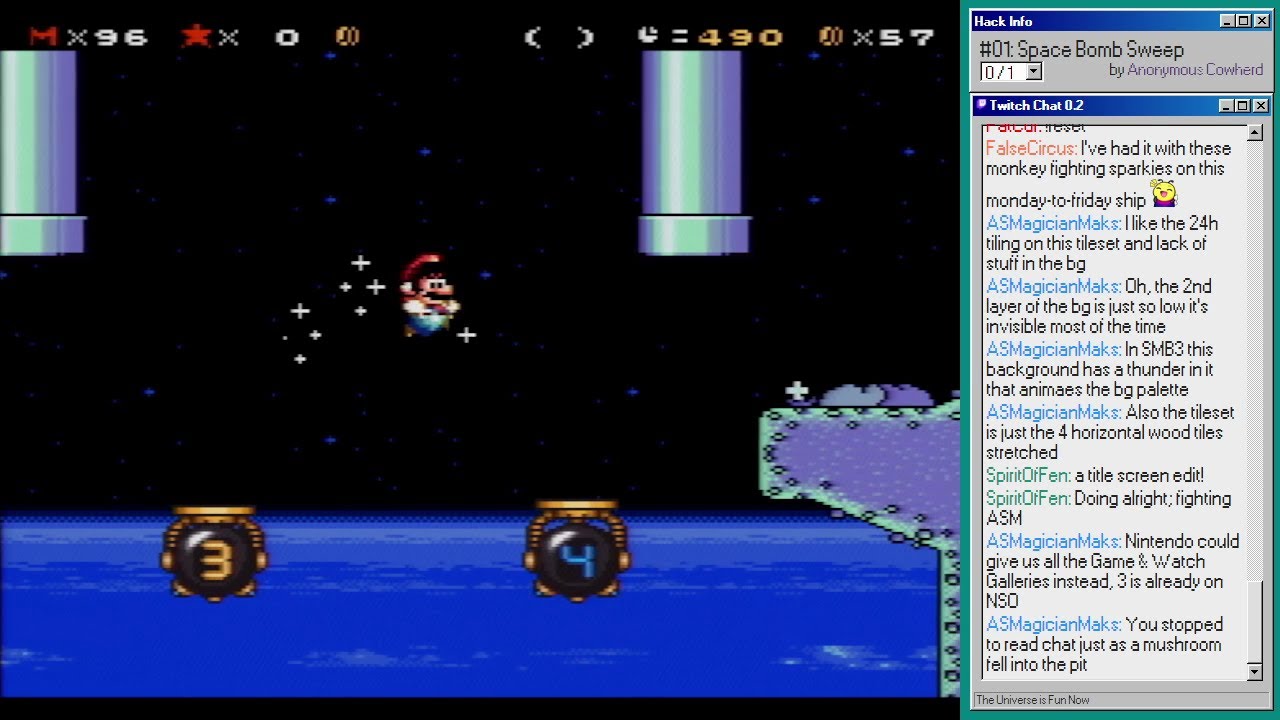1280x720 pixels.
Task: Click the lives count x96
Action: (x=107, y=38)
